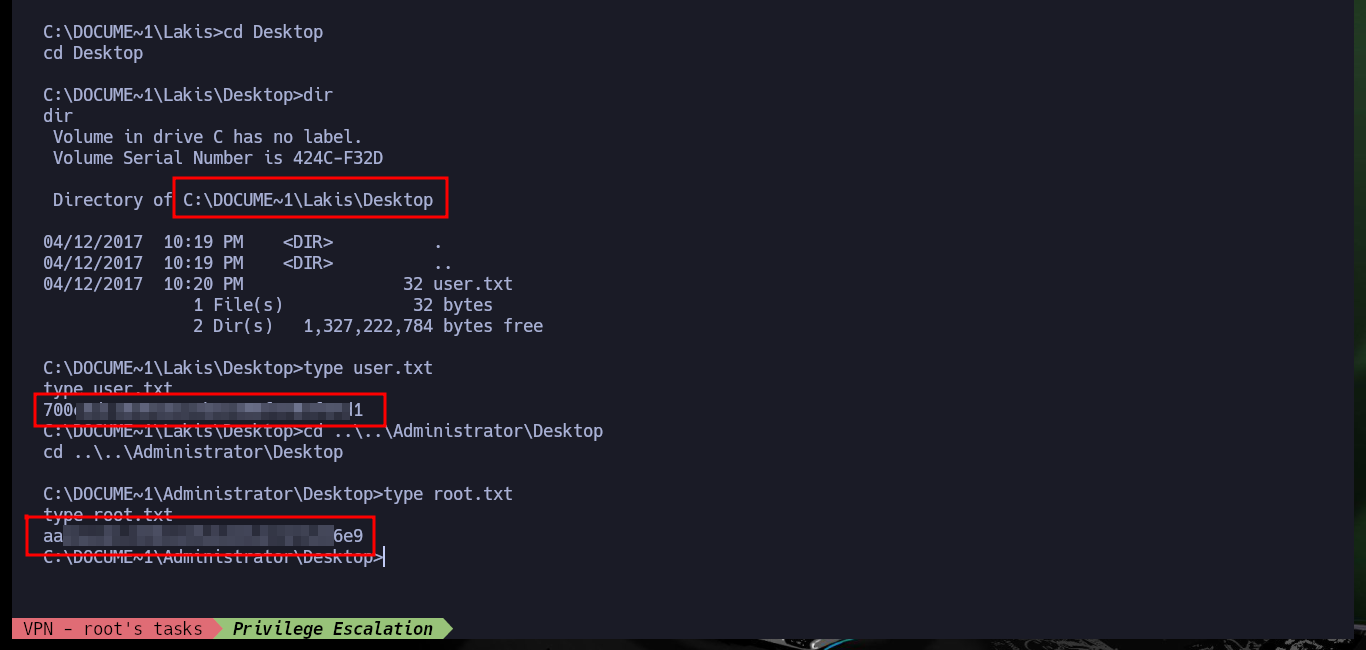Click the Volume Serial Number 424C-F32D text

[218, 158]
